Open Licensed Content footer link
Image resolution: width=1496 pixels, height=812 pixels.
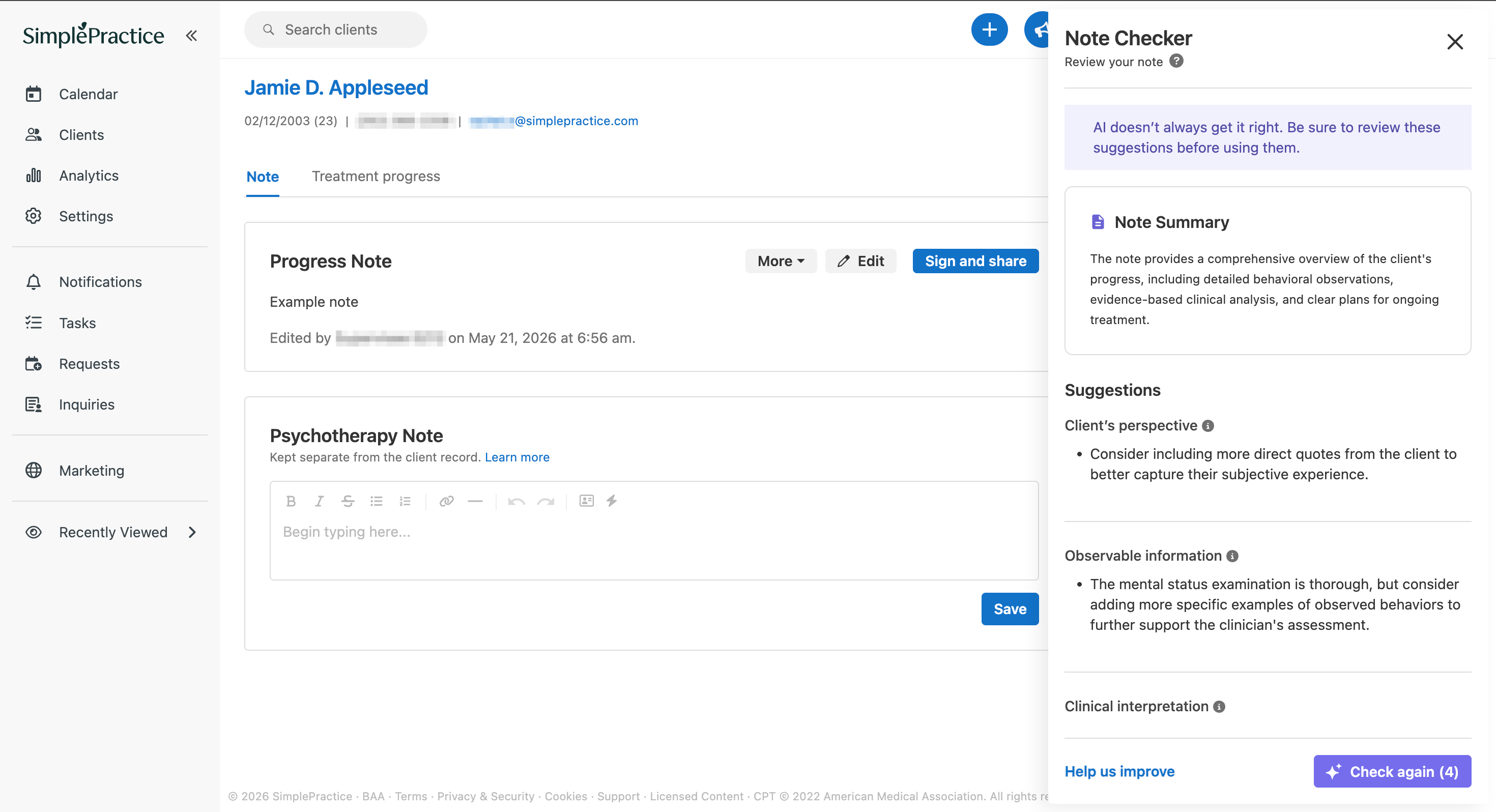click(696, 796)
